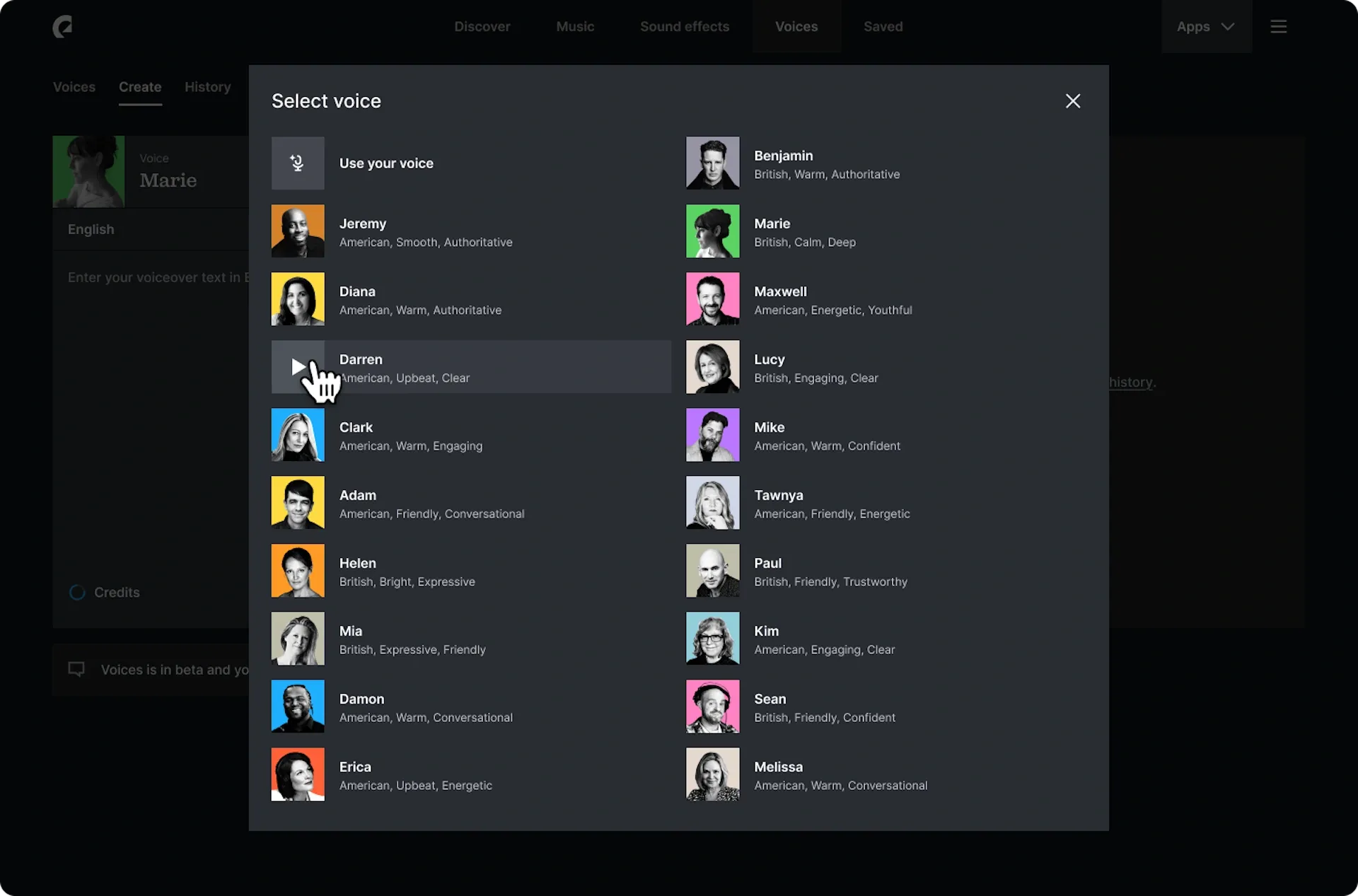Navigate to Sound effects
The image size is (1358, 896).
[x=684, y=26]
